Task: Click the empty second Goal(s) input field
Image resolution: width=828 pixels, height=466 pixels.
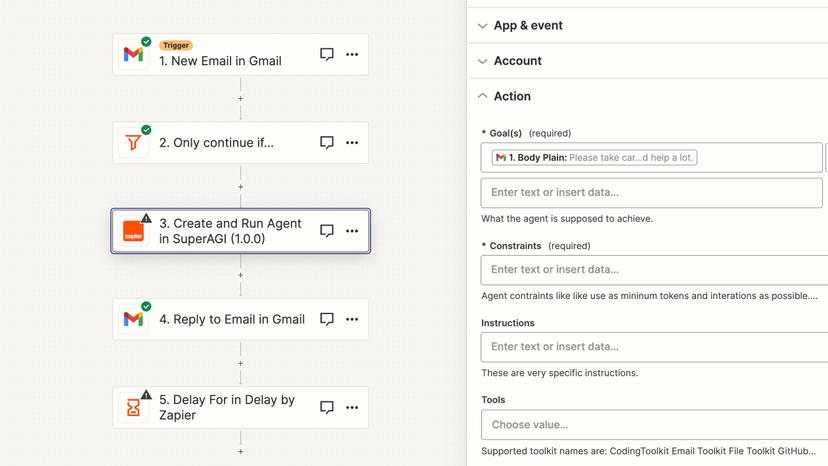Action: (x=651, y=192)
